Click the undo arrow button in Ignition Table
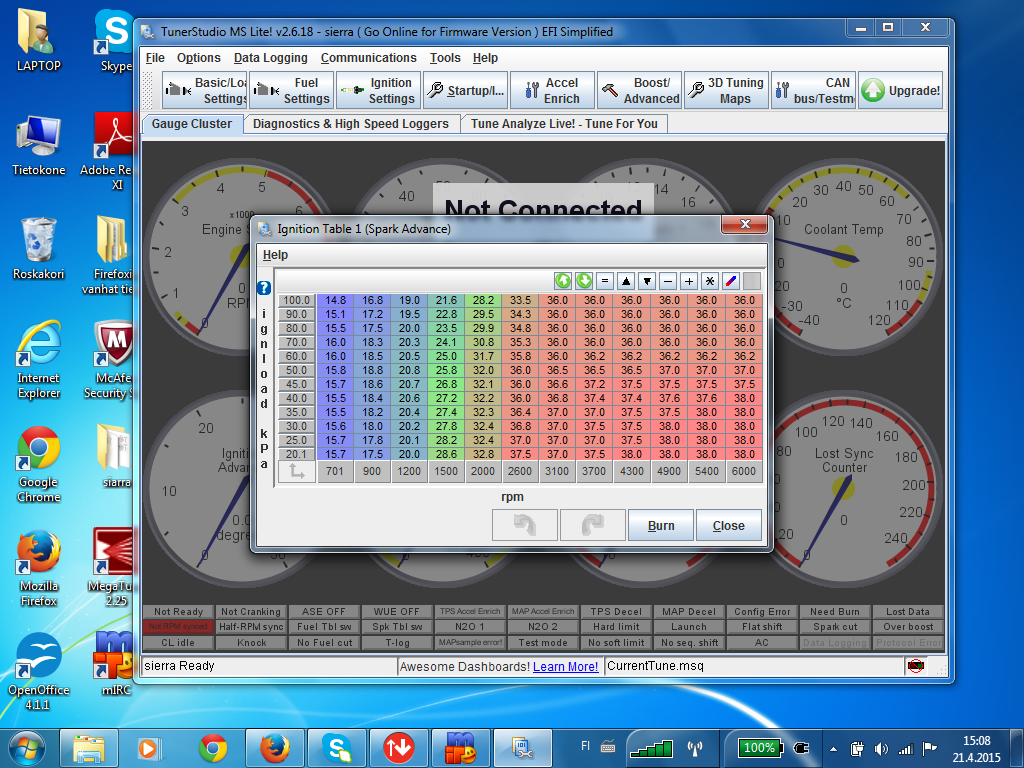 pos(525,525)
